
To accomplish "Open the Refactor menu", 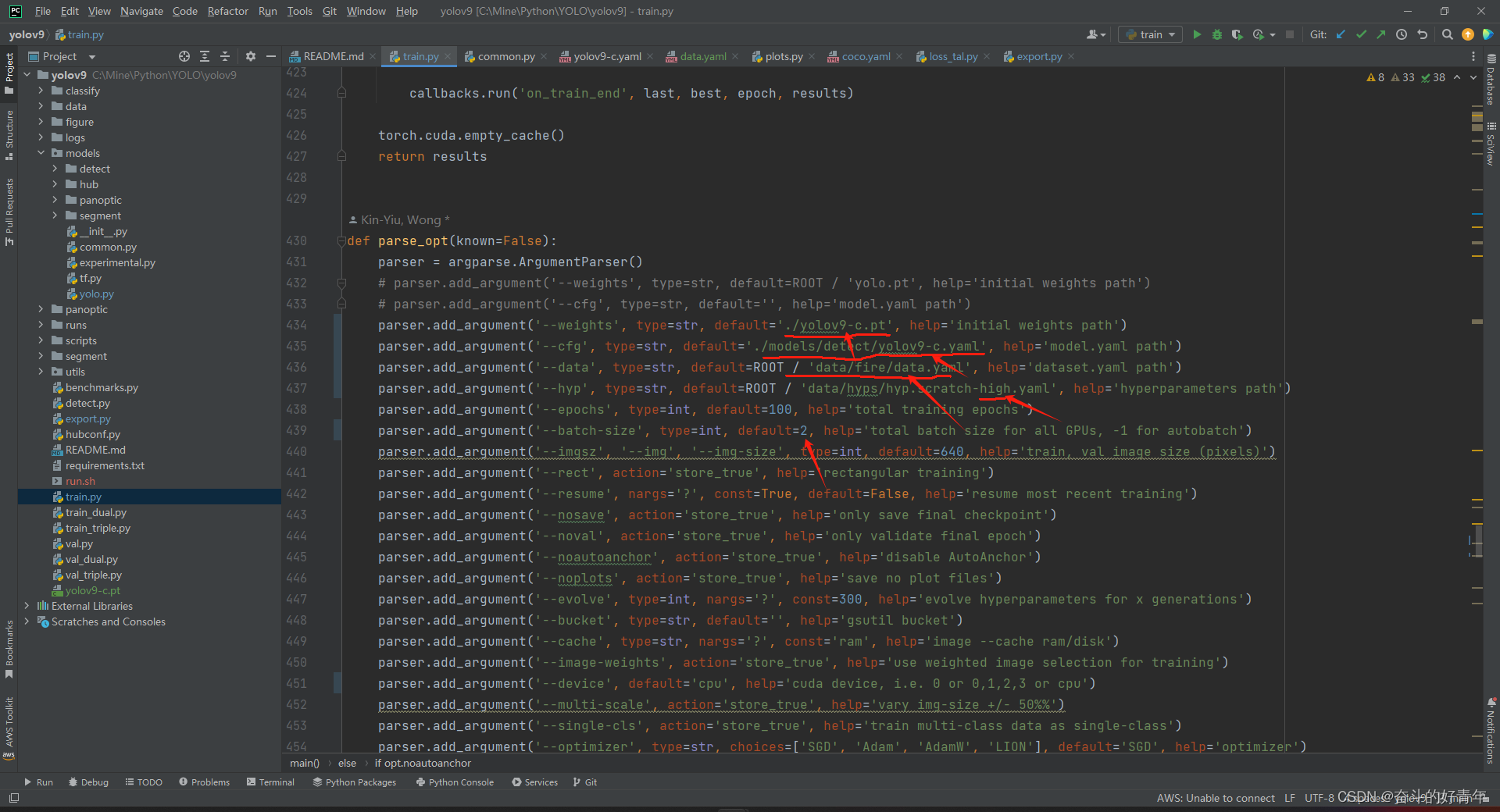I will 227,11.
